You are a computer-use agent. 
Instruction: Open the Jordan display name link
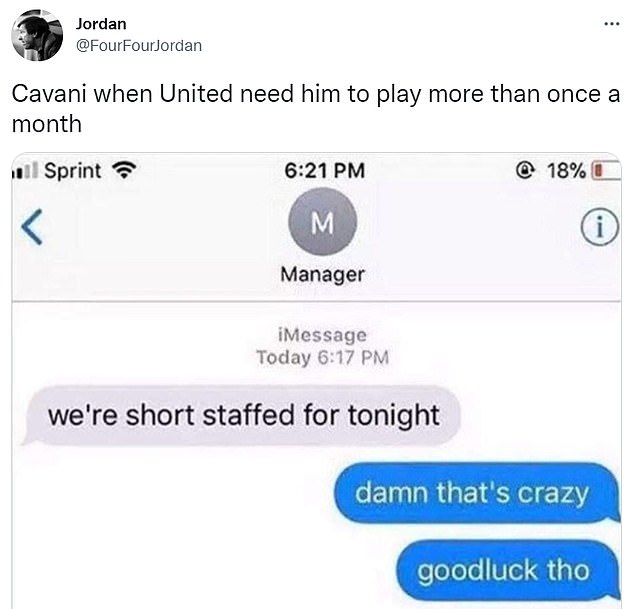101,24
